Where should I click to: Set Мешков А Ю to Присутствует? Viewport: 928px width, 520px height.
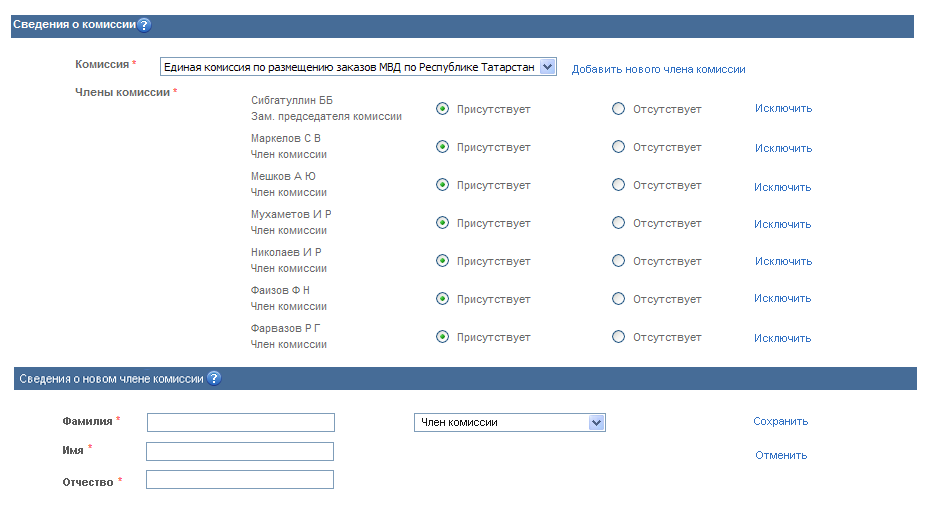pos(442,185)
